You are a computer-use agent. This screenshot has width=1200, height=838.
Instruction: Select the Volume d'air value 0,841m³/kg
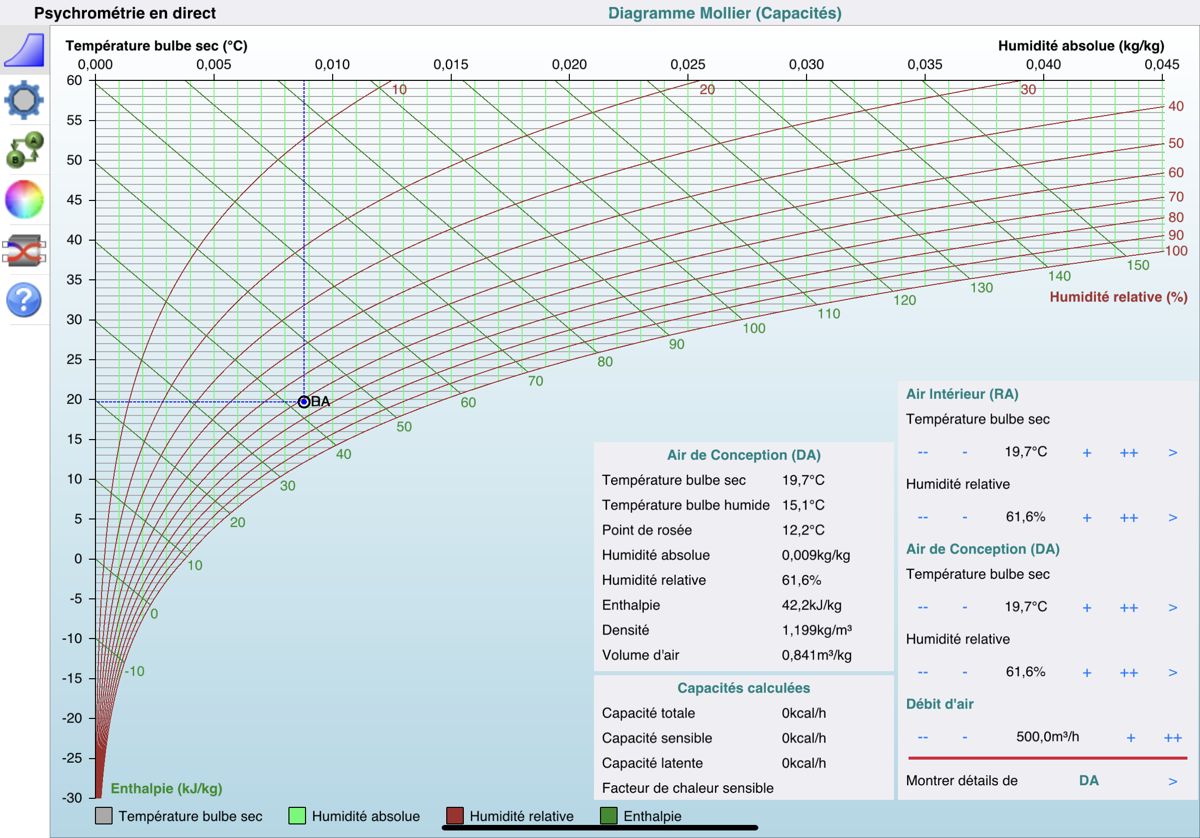(x=816, y=655)
